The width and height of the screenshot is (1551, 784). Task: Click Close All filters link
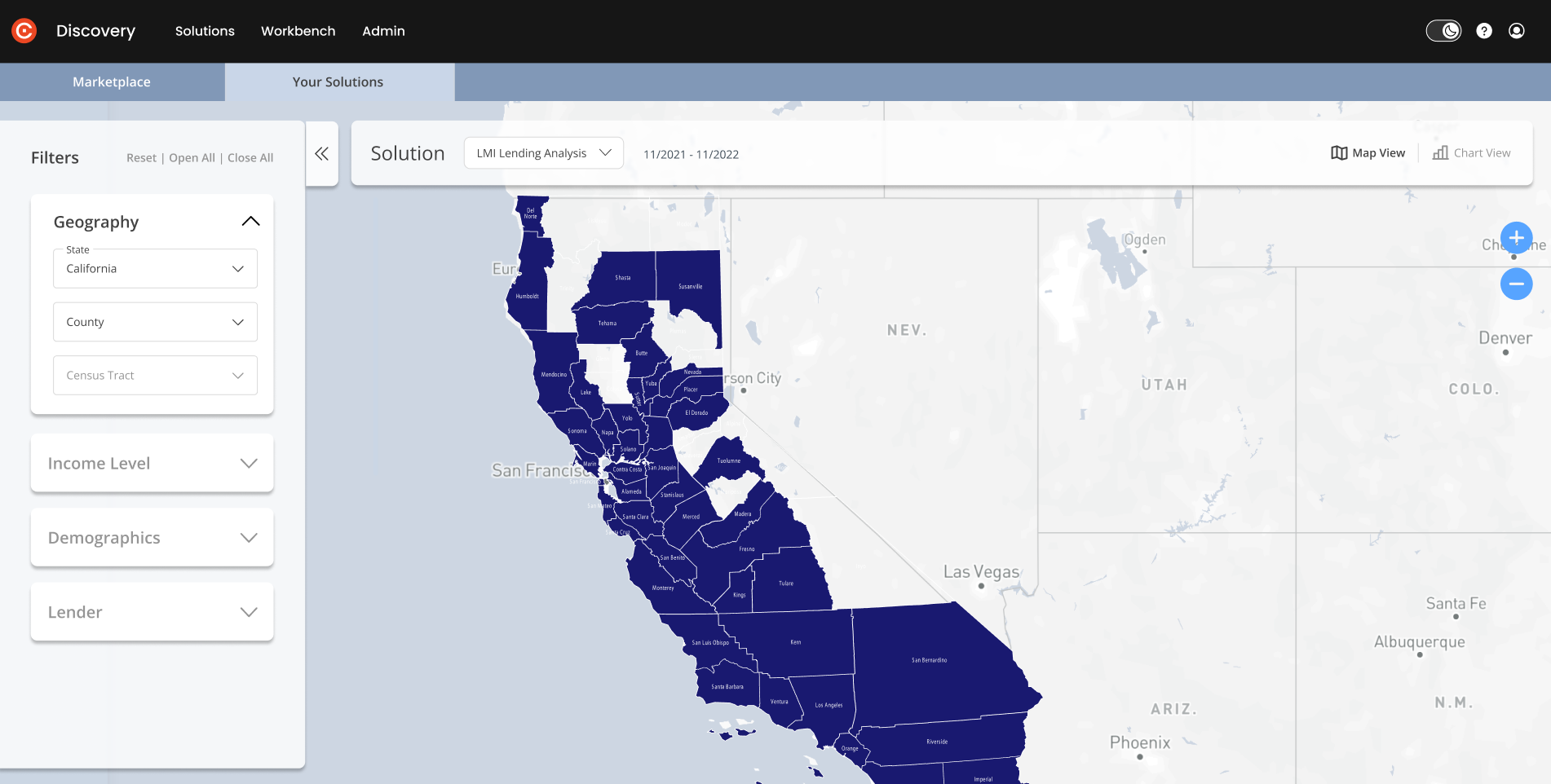250,158
